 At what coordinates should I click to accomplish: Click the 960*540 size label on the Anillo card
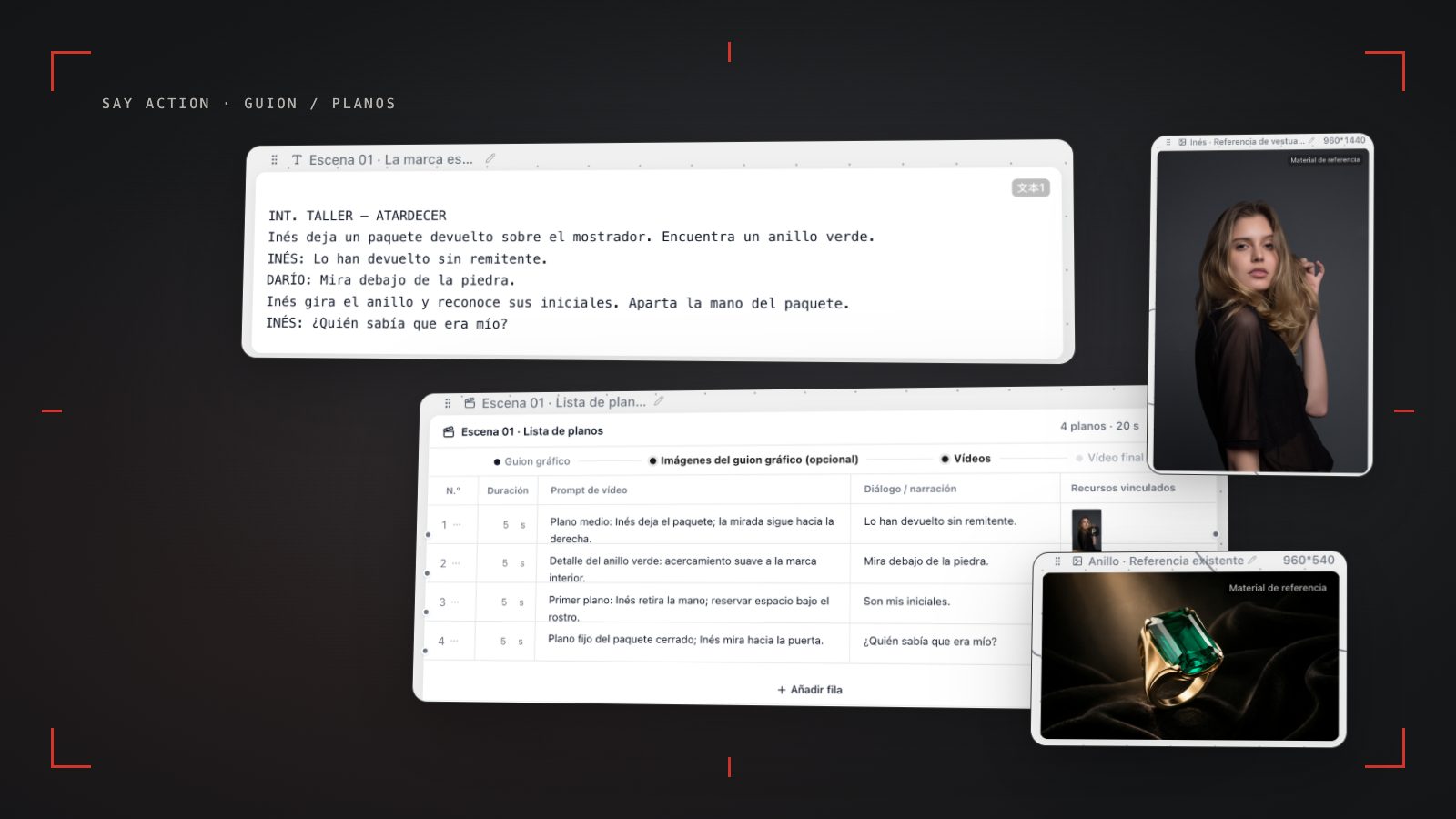point(1309,560)
